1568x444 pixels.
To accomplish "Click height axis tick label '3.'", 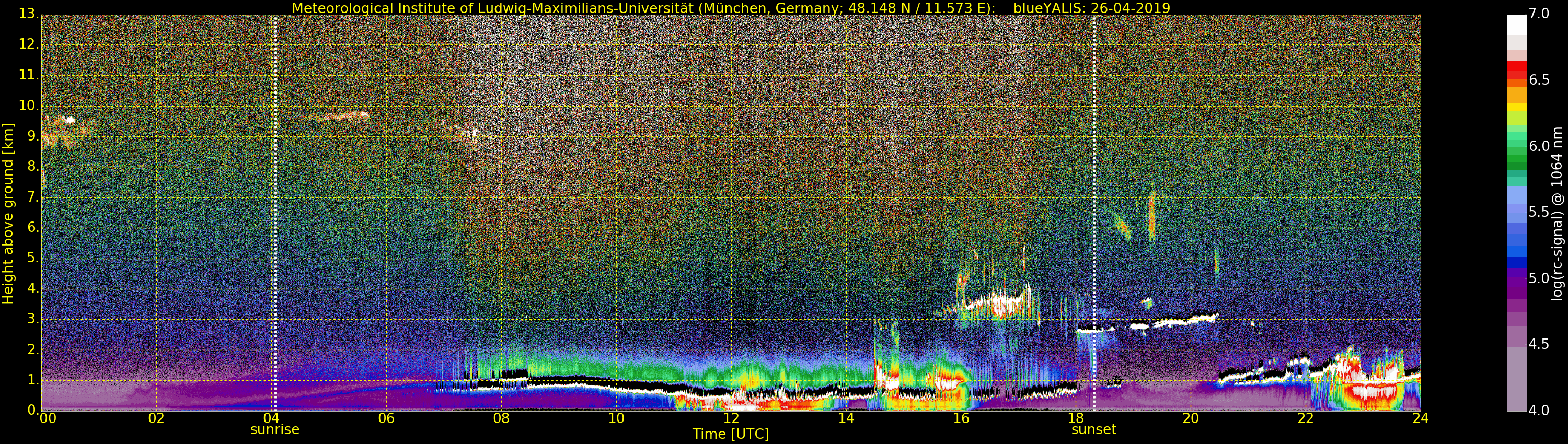I will (33, 319).
